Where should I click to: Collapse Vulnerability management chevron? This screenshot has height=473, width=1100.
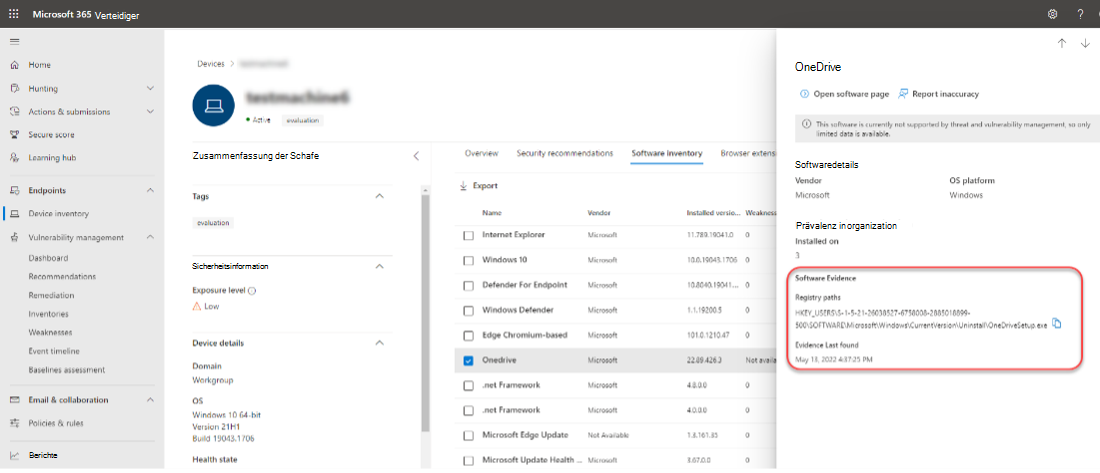150,237
